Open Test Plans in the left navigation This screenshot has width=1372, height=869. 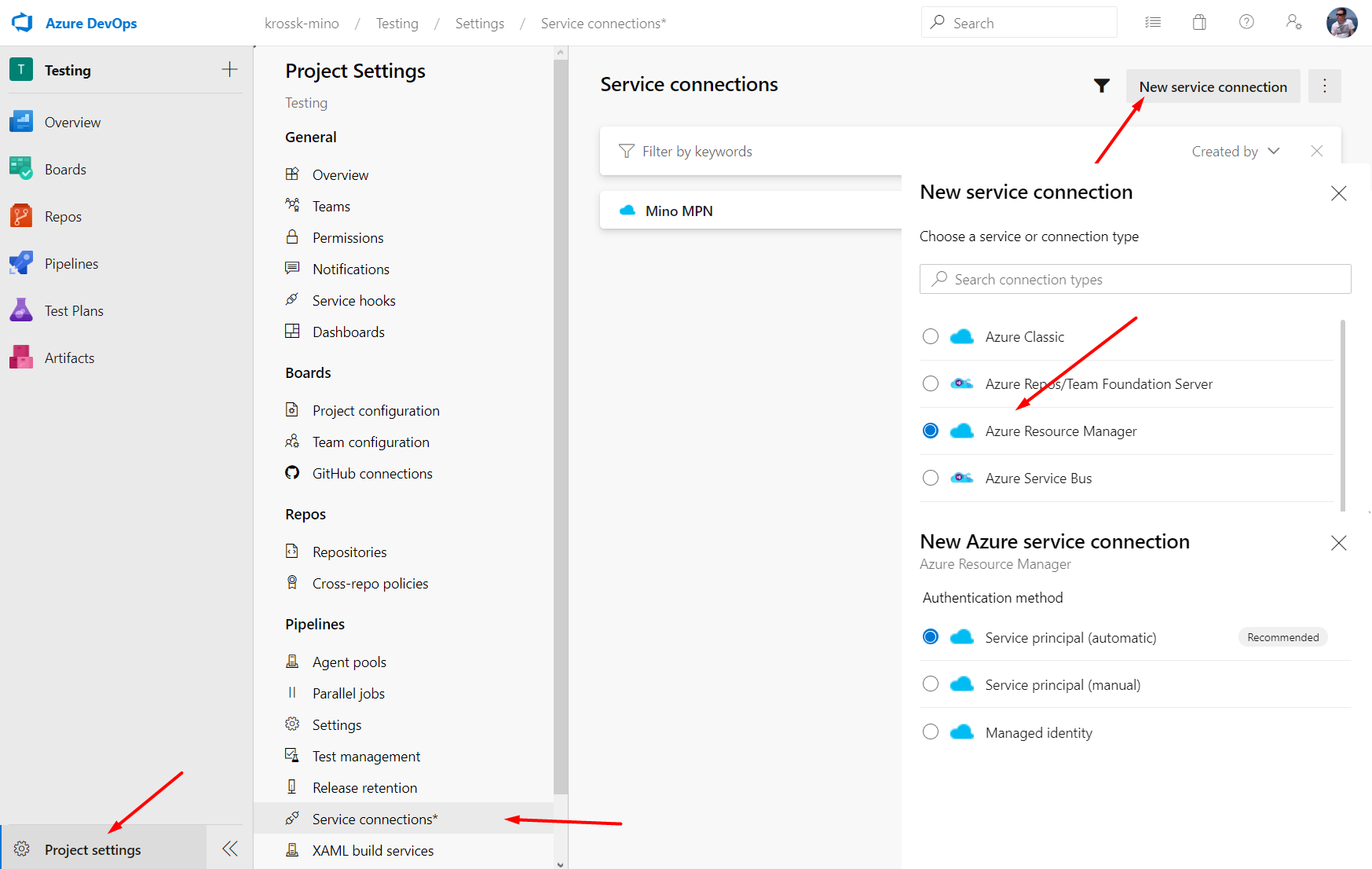[x=74, y=310]
